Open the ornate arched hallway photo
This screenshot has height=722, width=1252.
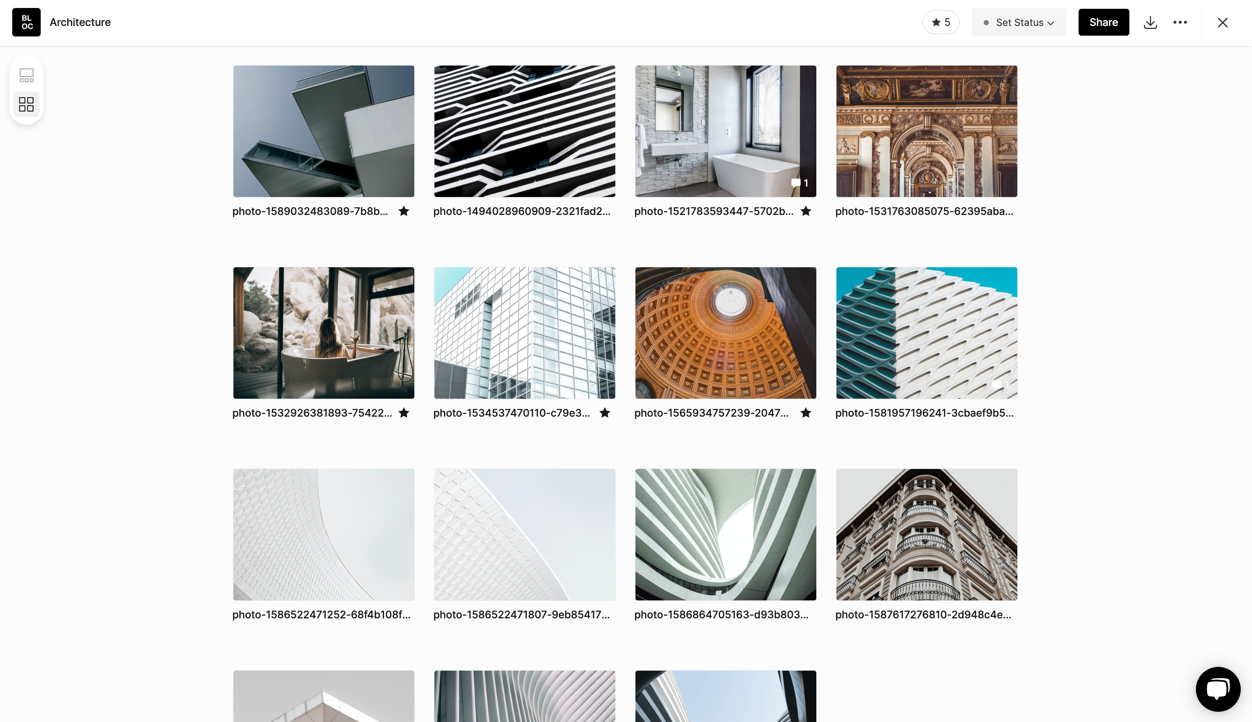(x=926, y=131)
